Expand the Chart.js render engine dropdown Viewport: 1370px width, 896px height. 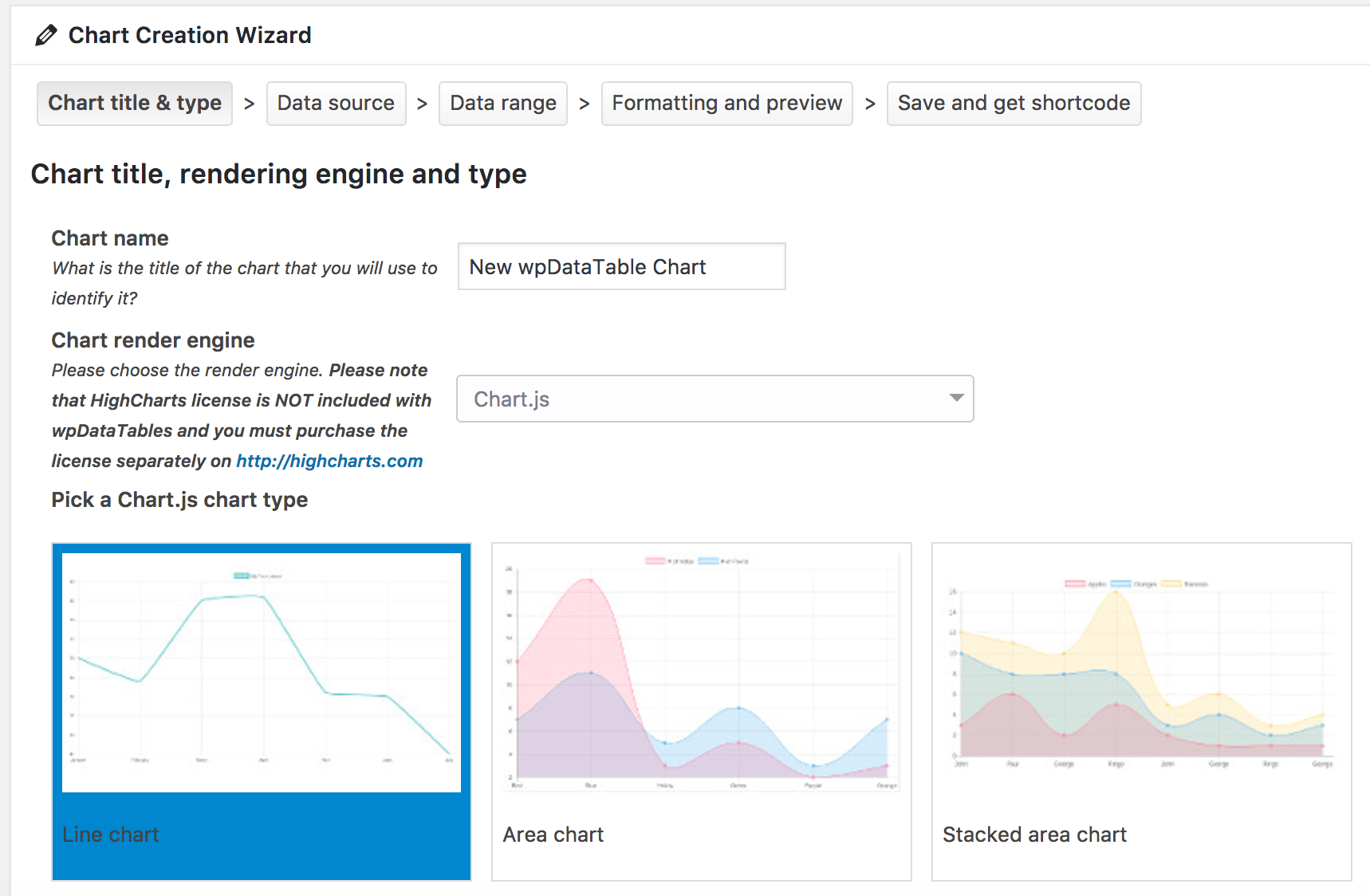point(702,399)
